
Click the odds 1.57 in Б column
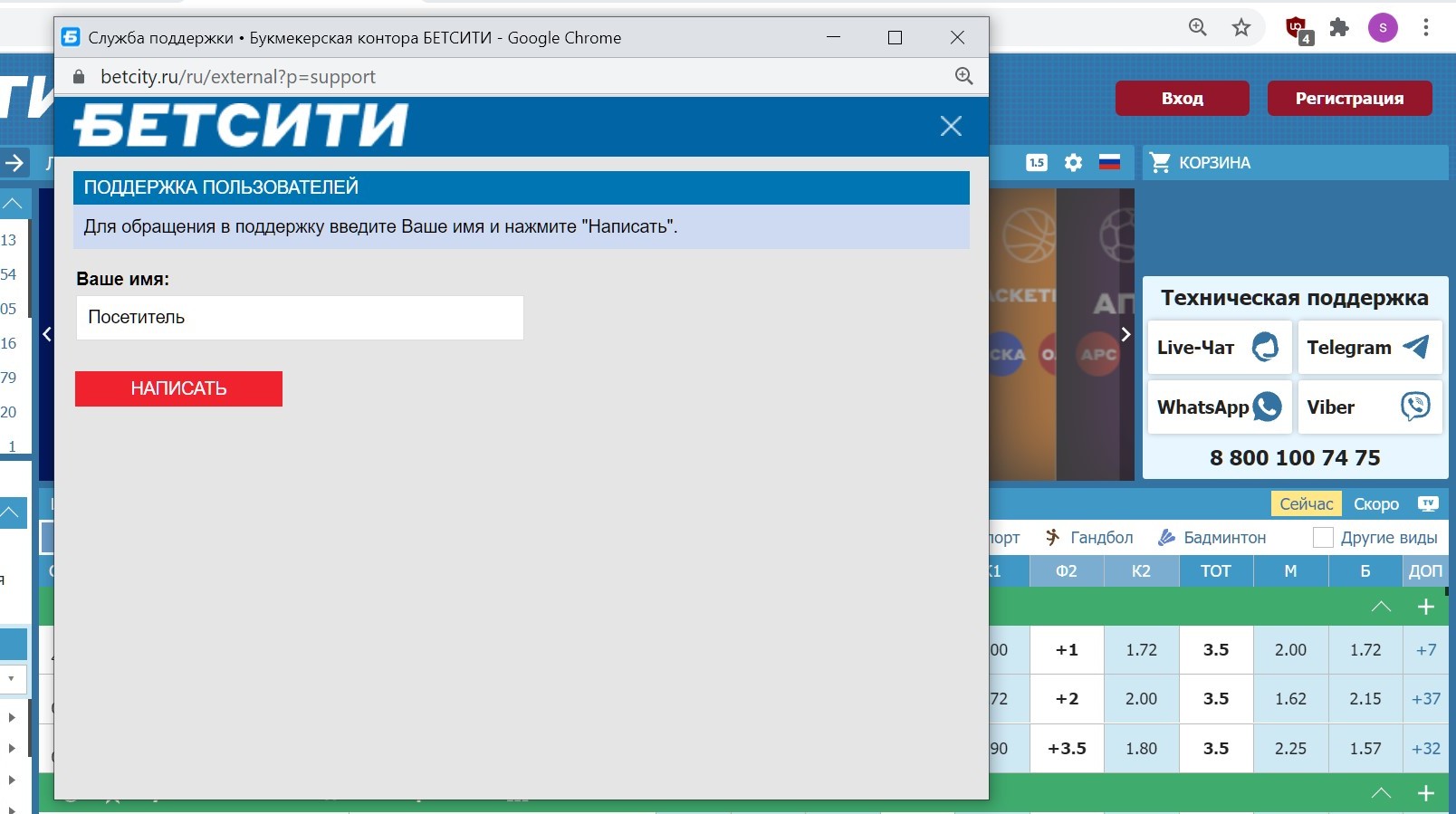pyautogui.click(x=1365, y=749)
